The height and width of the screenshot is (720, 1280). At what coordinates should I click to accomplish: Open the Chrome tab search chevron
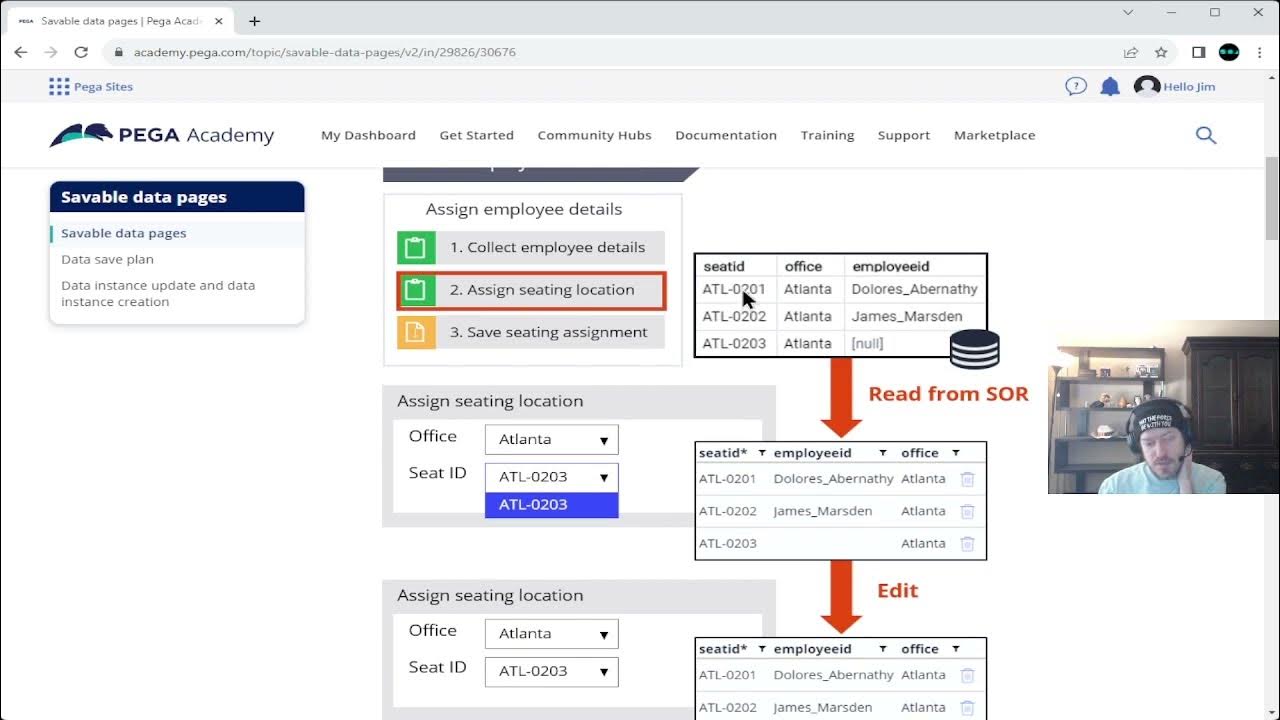point(1128,13)
